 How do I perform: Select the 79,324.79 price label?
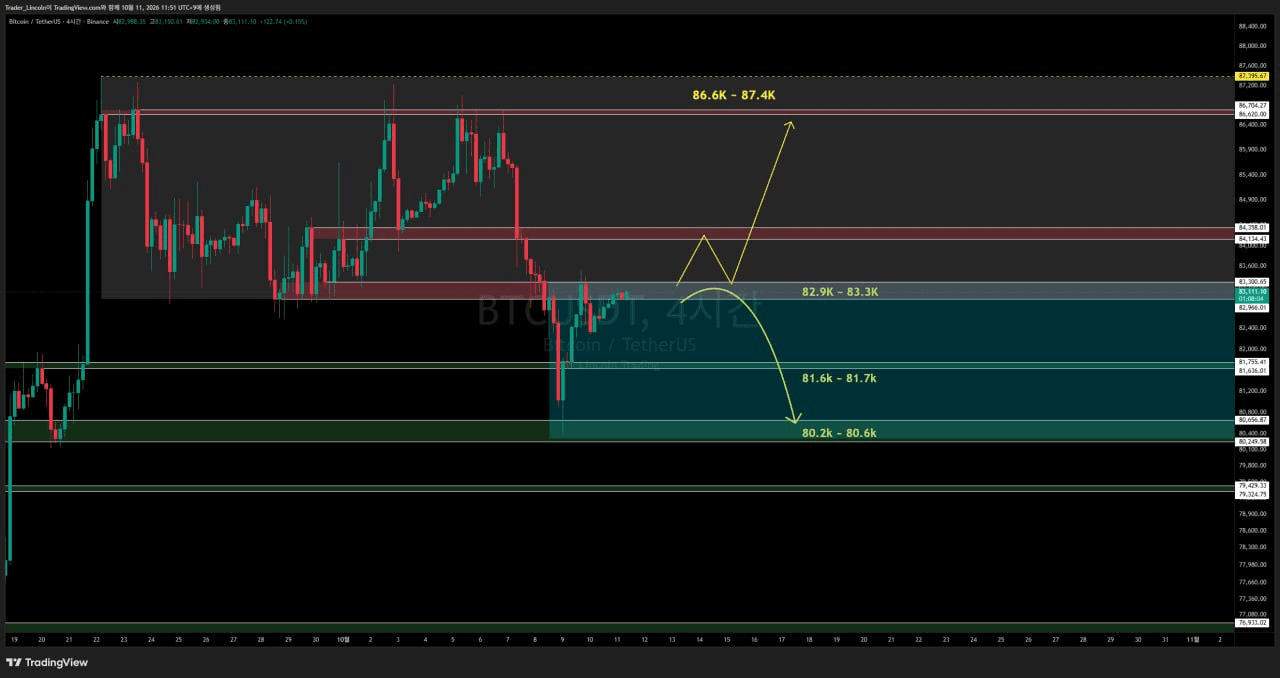pyautogui.click(x=1252, y=494)
